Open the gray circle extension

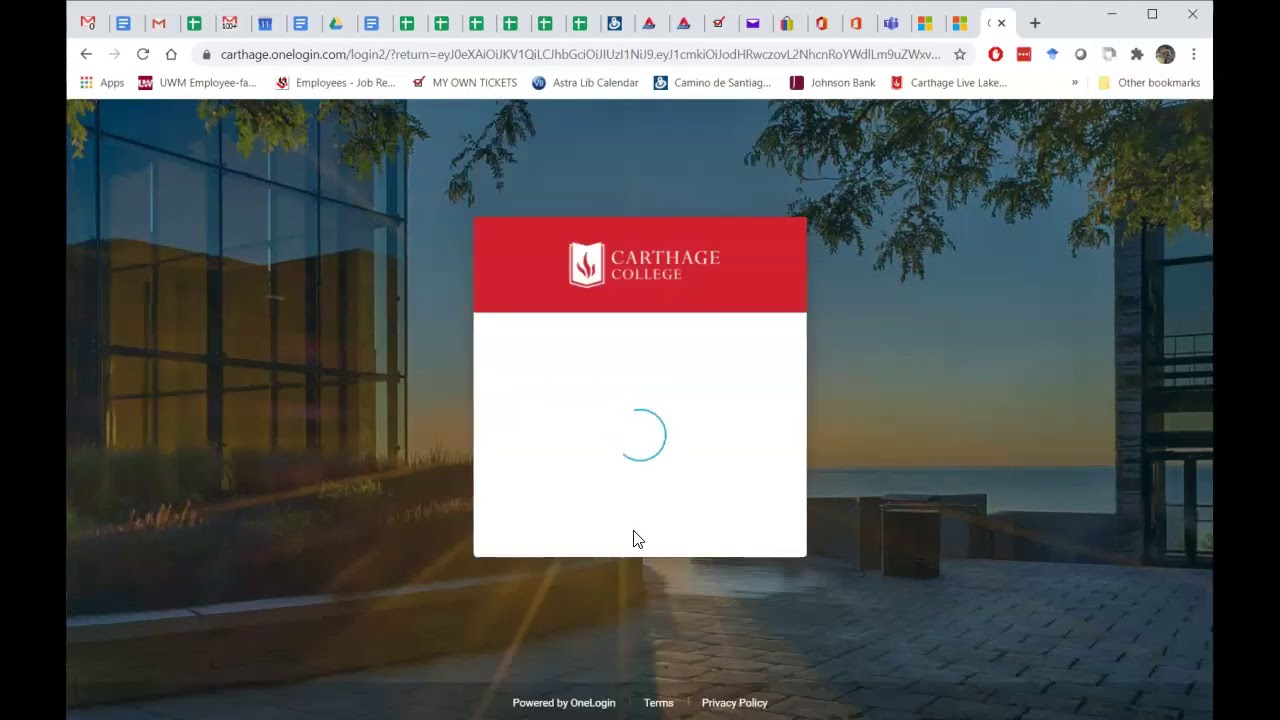(x=1080, y=54)
